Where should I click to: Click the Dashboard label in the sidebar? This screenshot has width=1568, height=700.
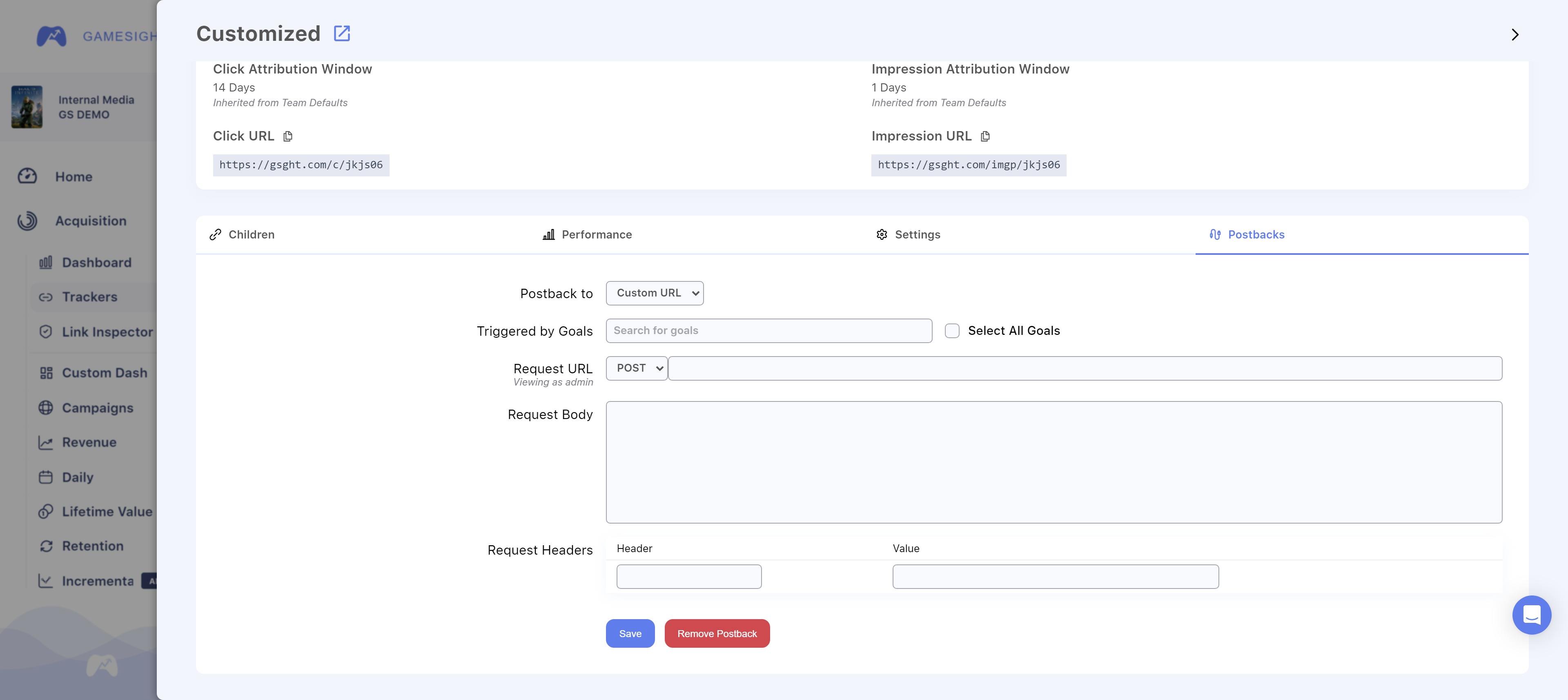tap(97, 263)
